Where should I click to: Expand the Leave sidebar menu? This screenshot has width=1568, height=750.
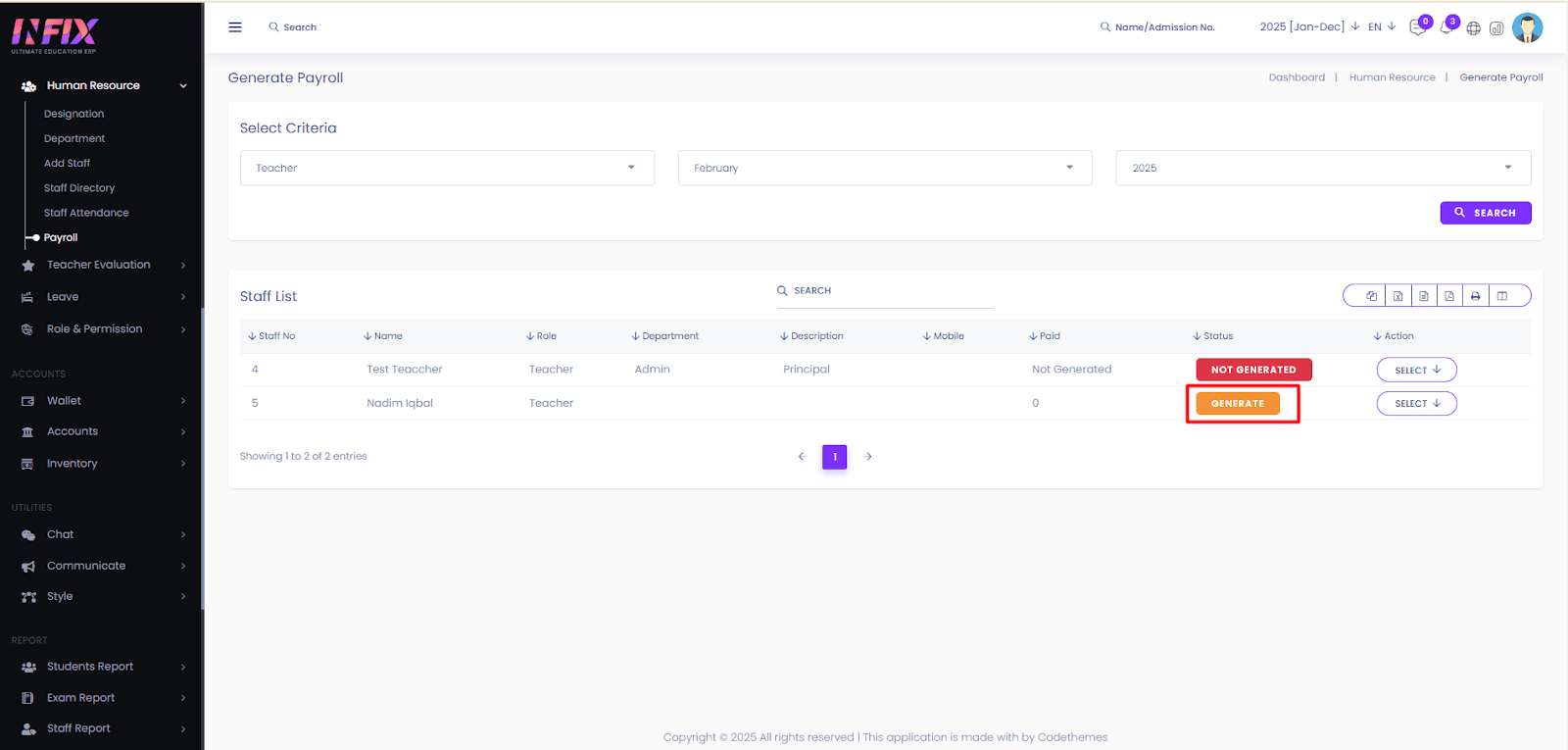coord(103,297)
